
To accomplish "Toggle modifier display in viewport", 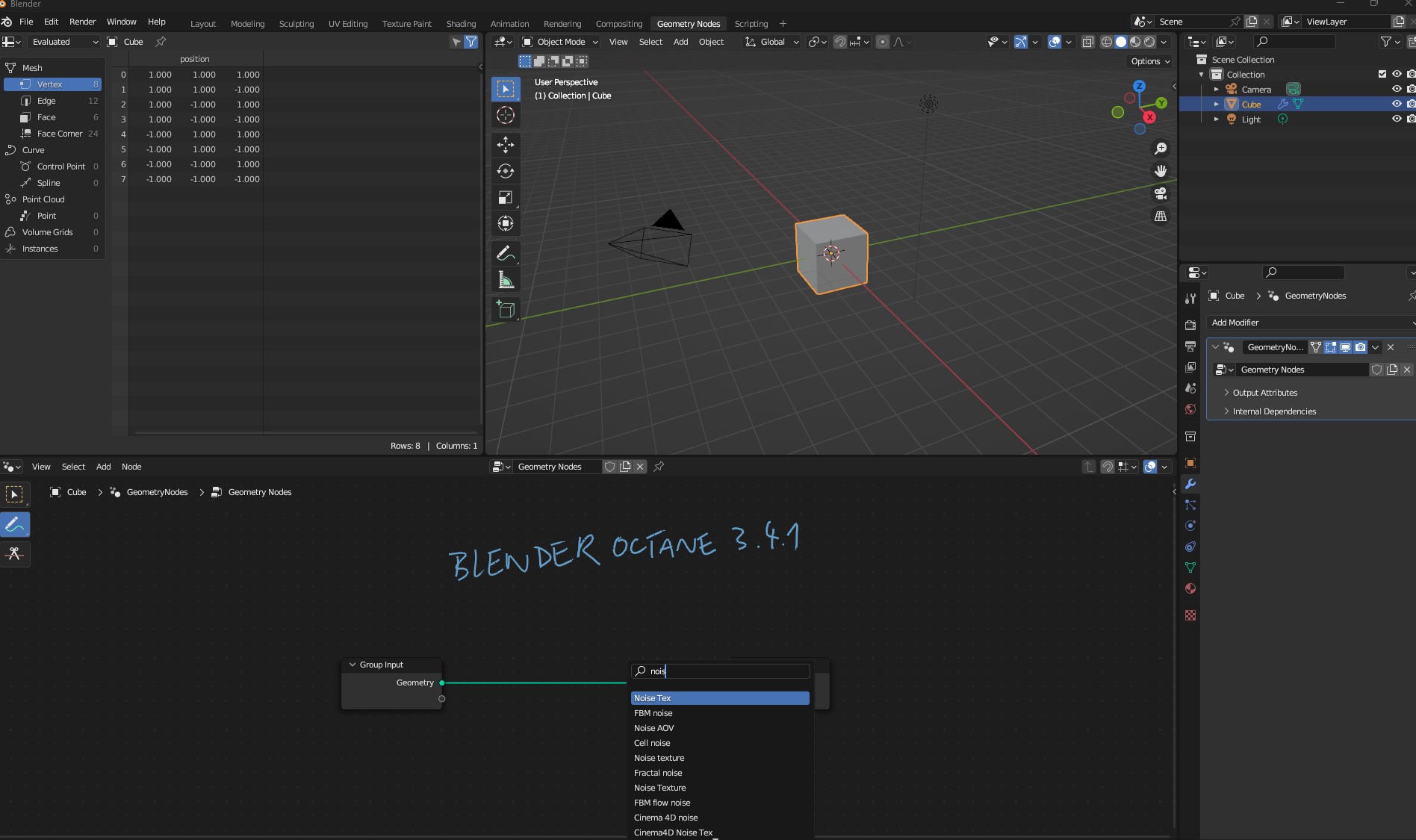I will click(1345, 347).
